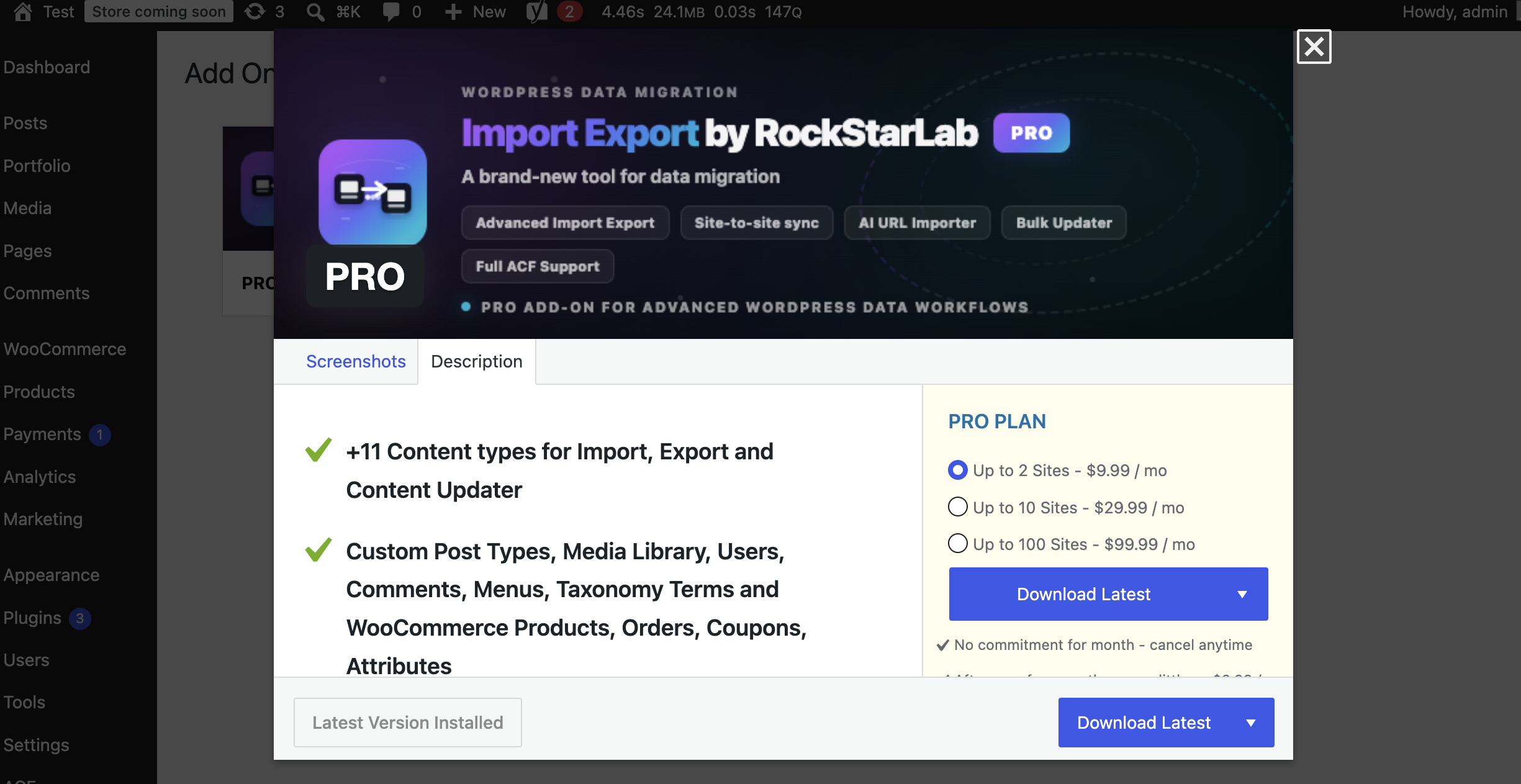The width and height of the screenshot is (1521, 784).
Task: Close the add-on details popup
Action: pos(1314,47)
